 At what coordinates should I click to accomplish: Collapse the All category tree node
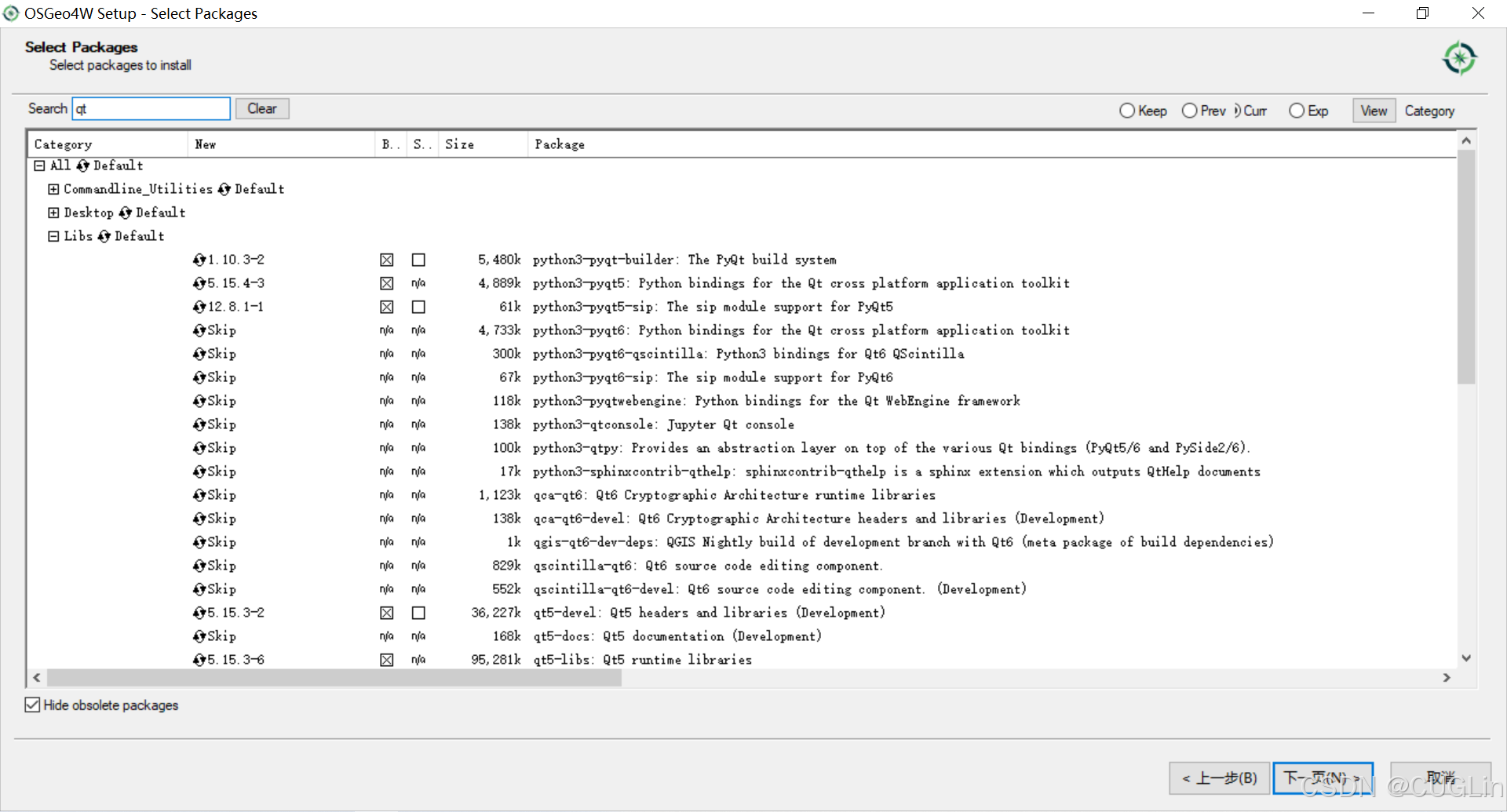pyautogui.click(x=39, y=166)
